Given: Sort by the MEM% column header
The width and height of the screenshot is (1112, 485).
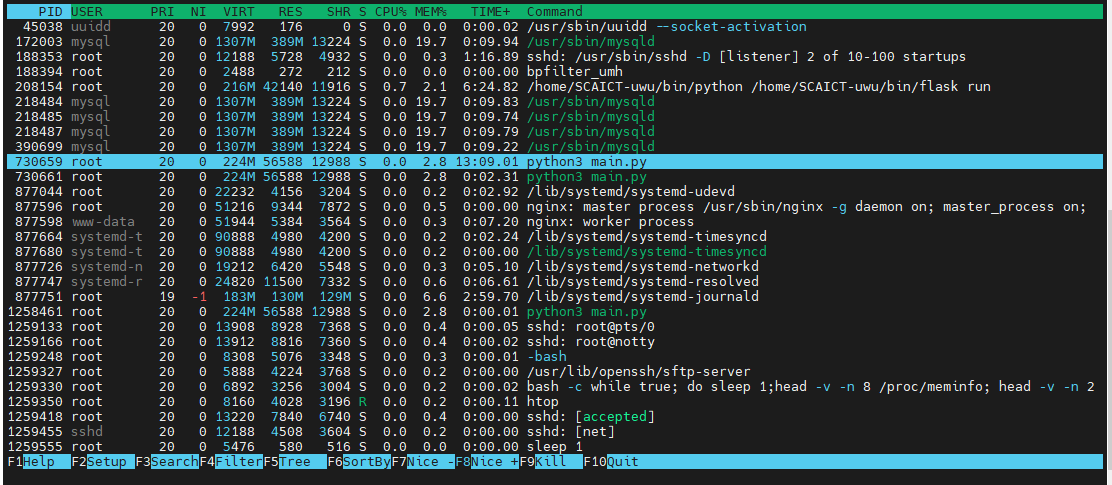Looking at the screenshot, I should point(431,11).
